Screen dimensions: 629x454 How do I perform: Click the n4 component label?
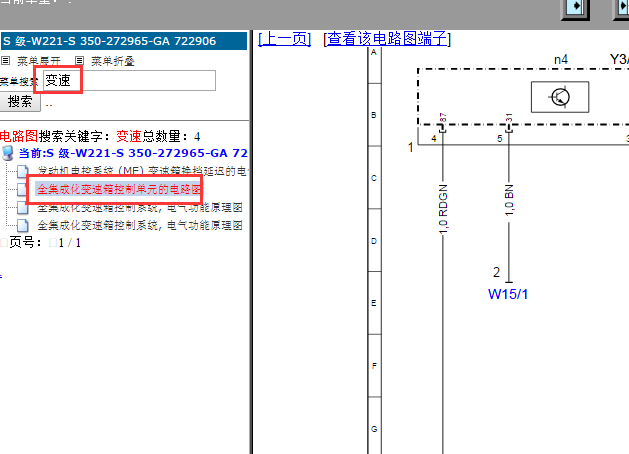(561, 60)
